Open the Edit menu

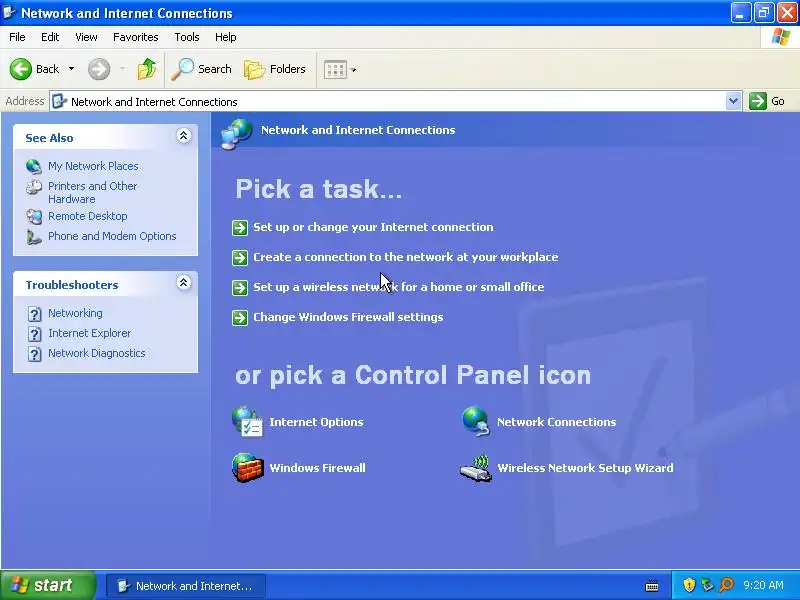(50, 37)
